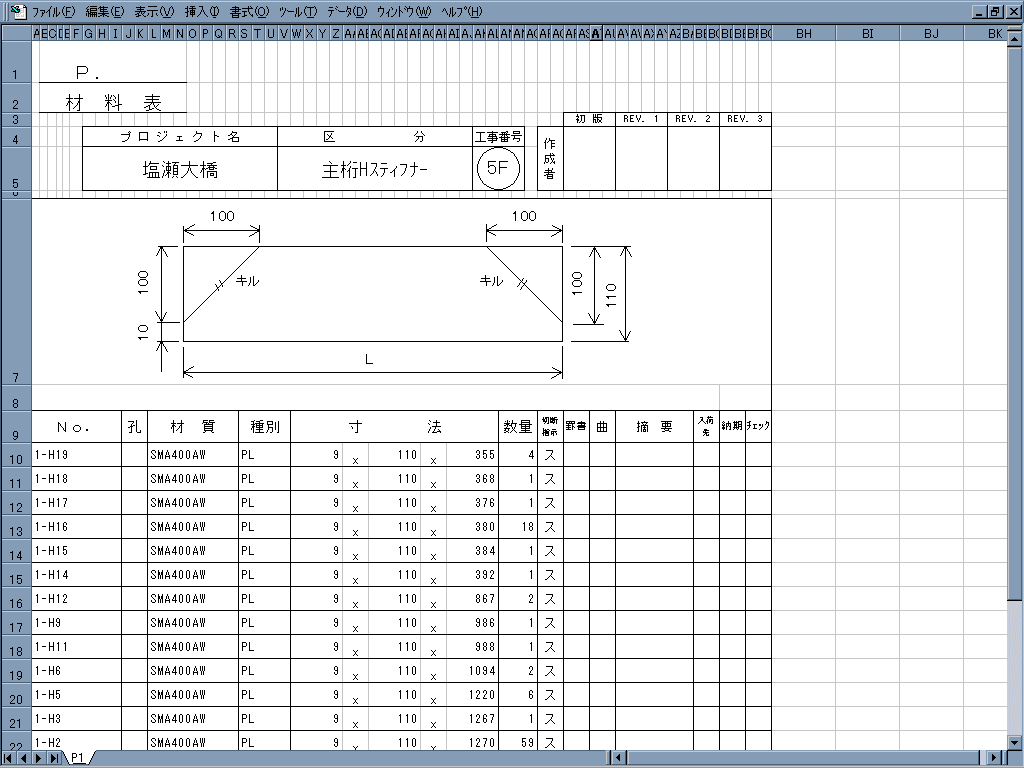
Task: Click the Excel workbook icon in menu bar
Action: point(17,12)
